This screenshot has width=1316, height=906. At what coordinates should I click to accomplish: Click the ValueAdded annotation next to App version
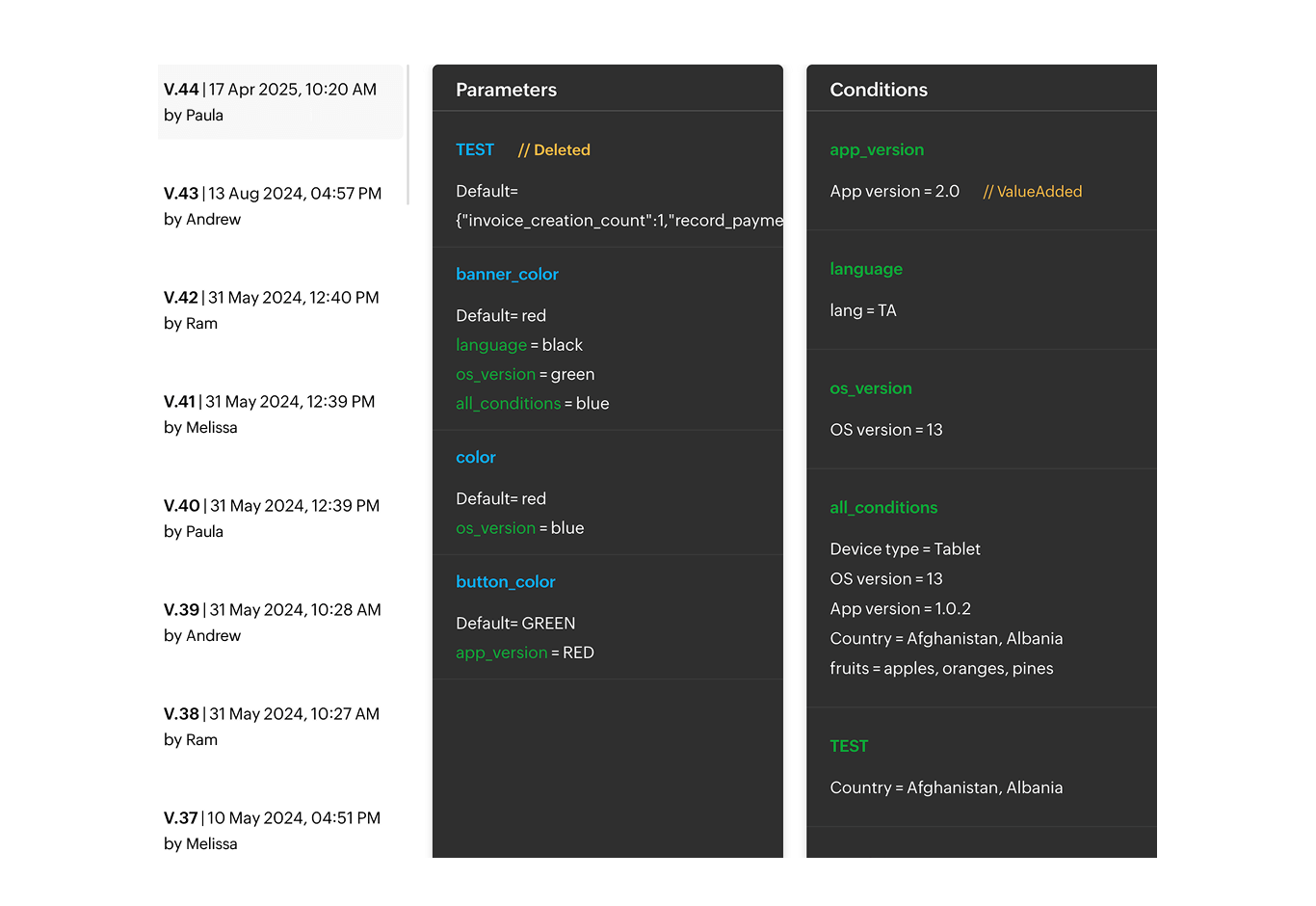pos(1033,192)
